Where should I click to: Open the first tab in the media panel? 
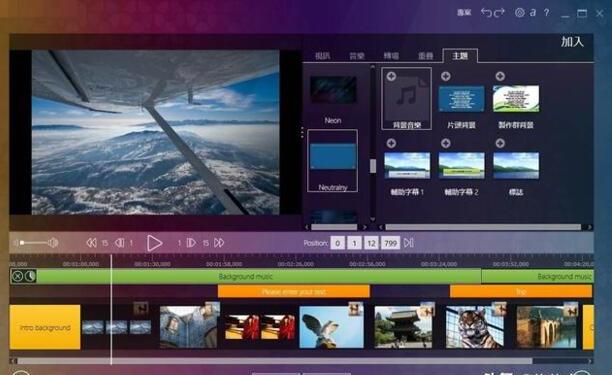323,56
